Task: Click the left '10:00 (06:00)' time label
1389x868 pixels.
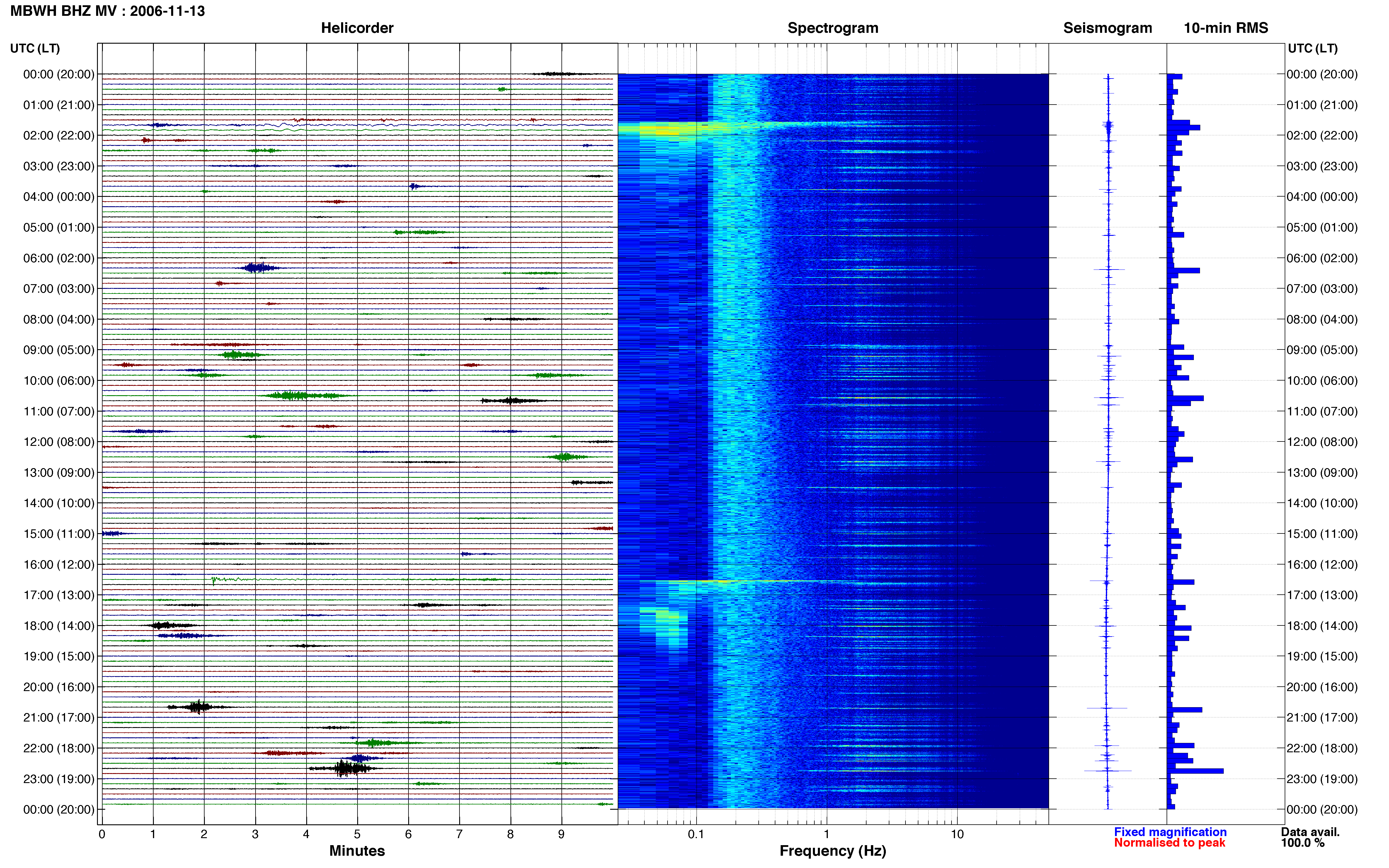Action: tap(59, 381)
